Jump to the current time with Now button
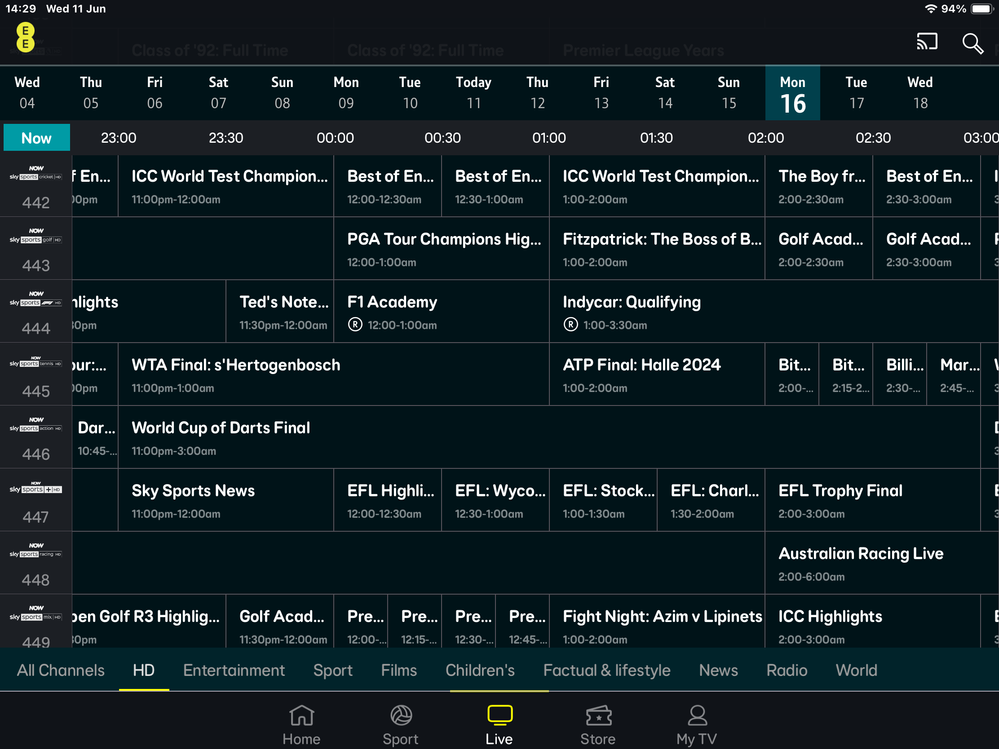Image resolution: width=999 pixels, height=749 pixels. pyautogui.click(x=36, y=138)
